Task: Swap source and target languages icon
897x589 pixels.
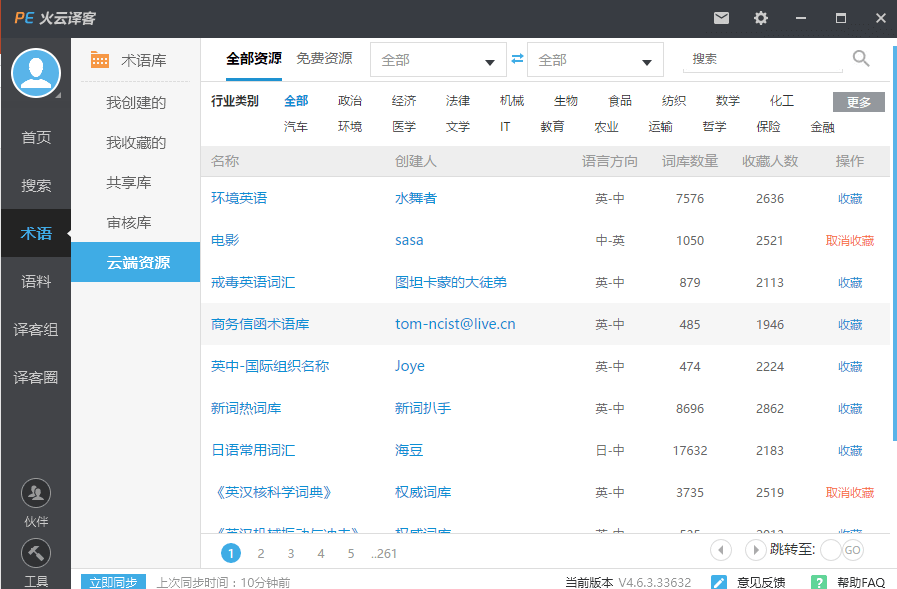Action: pos(517,59)
